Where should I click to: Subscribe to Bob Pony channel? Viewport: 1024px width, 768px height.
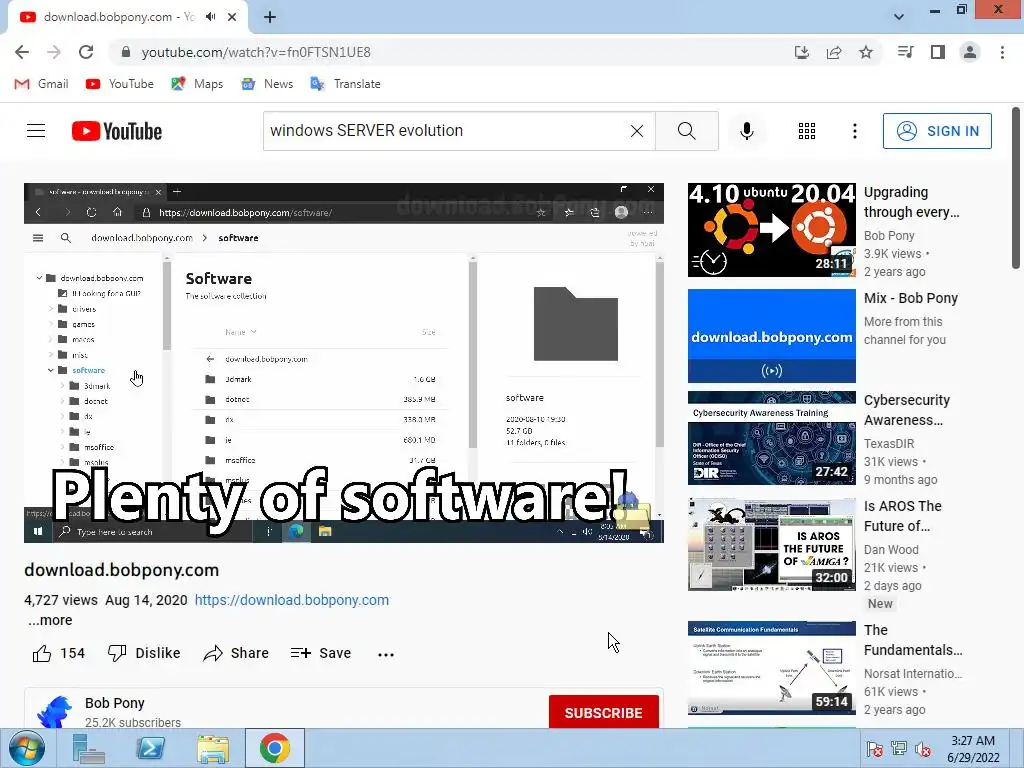(x=603, y=712)
